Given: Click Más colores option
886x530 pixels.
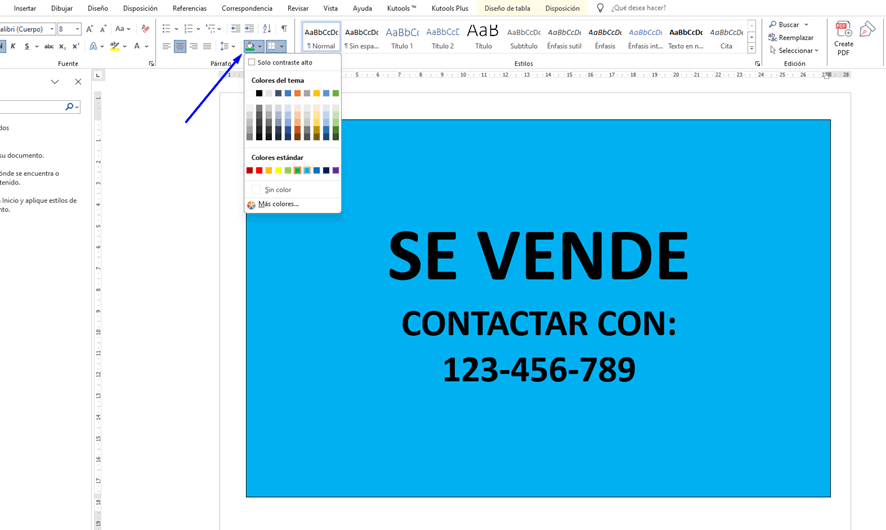Looking at the screenshot, I should tap(278, 204).
